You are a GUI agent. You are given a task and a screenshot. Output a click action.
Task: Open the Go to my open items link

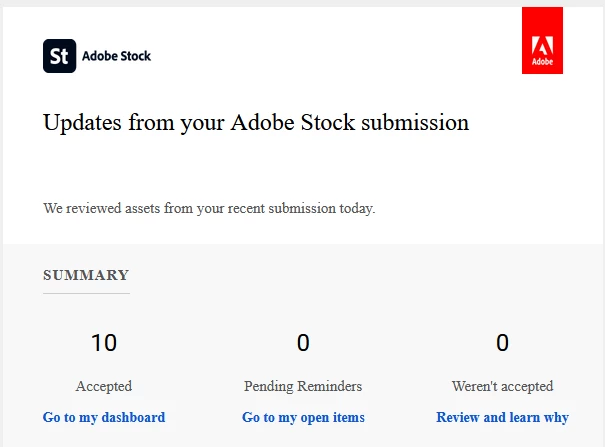303,417
